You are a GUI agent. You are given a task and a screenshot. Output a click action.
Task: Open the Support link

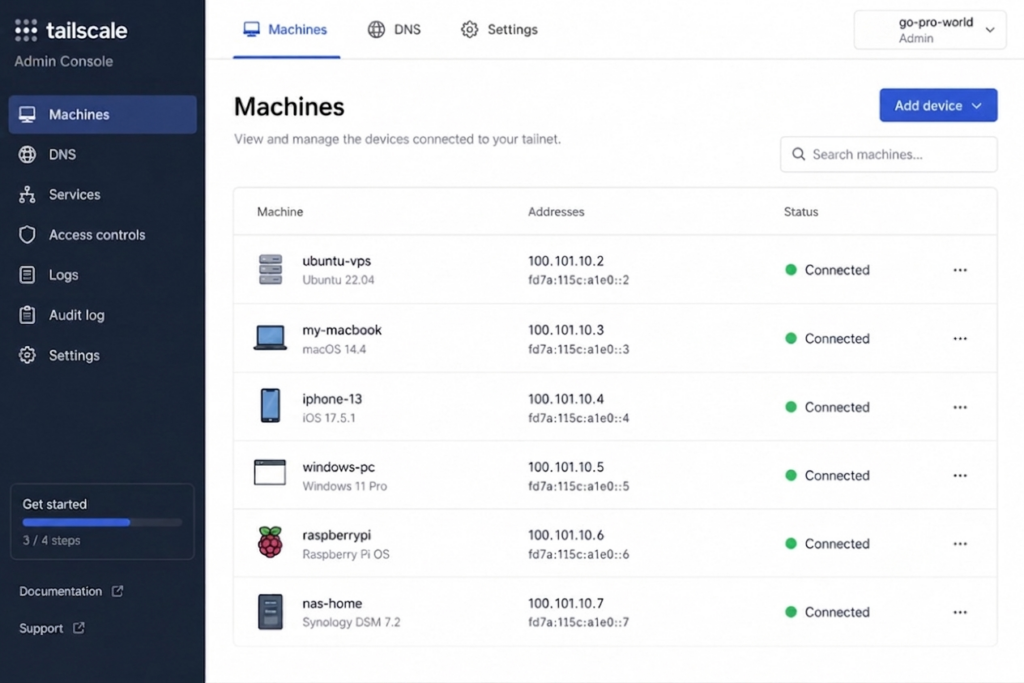[x=40, y=628]
